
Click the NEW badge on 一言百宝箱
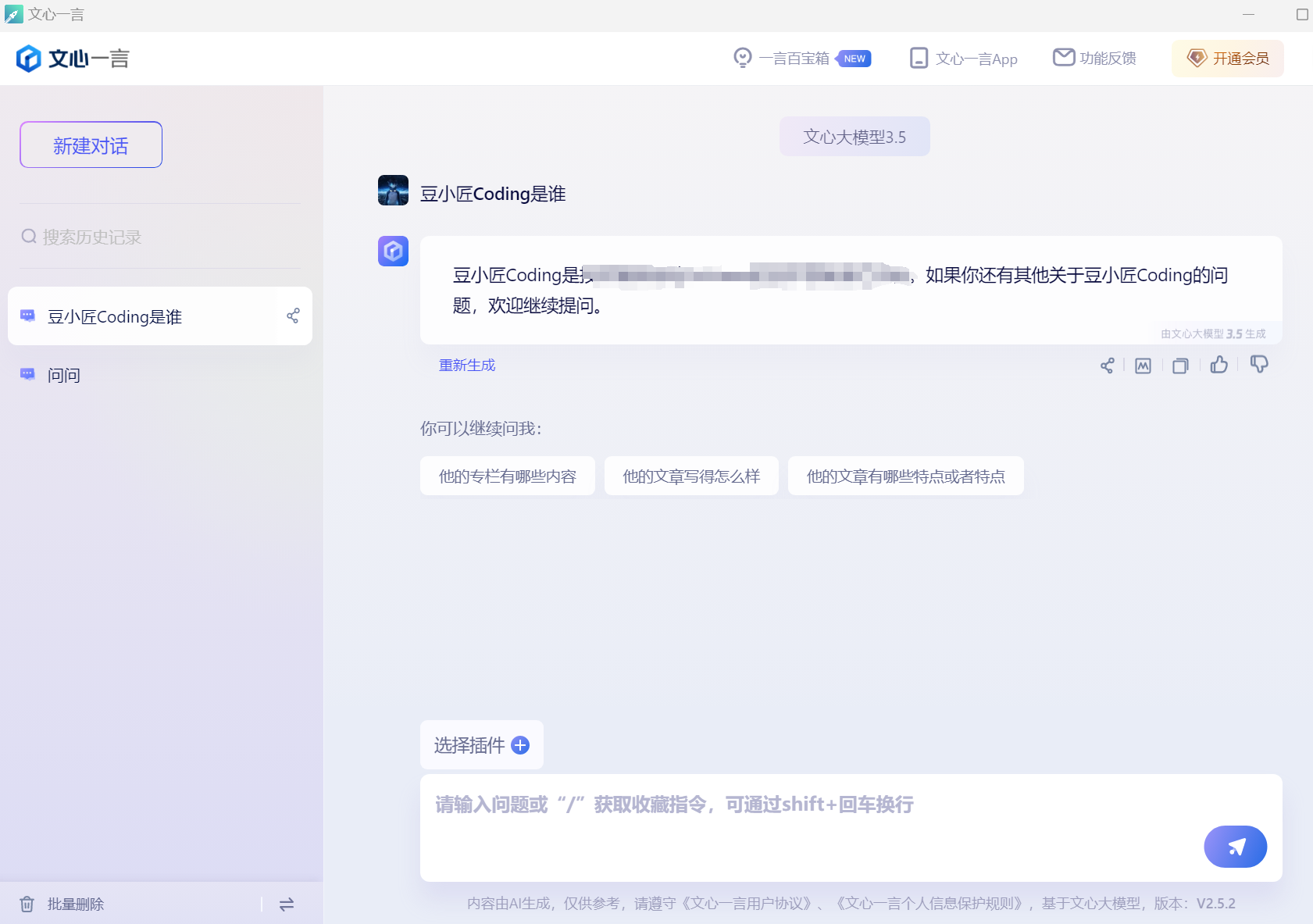[855, 59]
